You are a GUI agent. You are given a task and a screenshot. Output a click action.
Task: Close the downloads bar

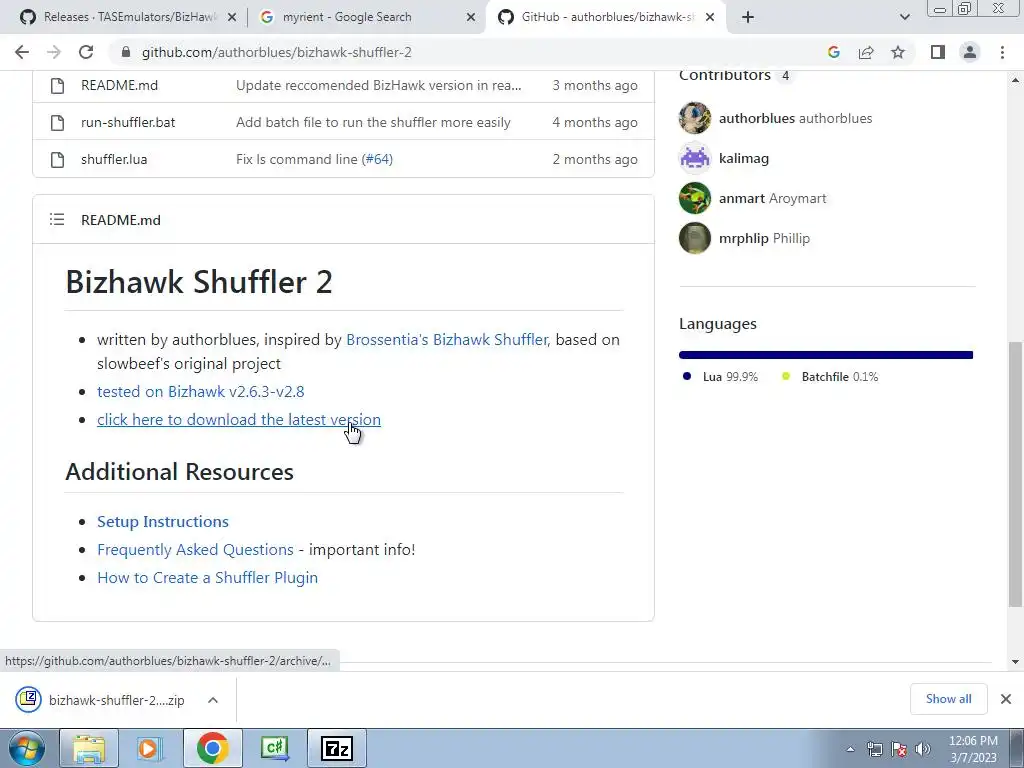click(1006, 699)
